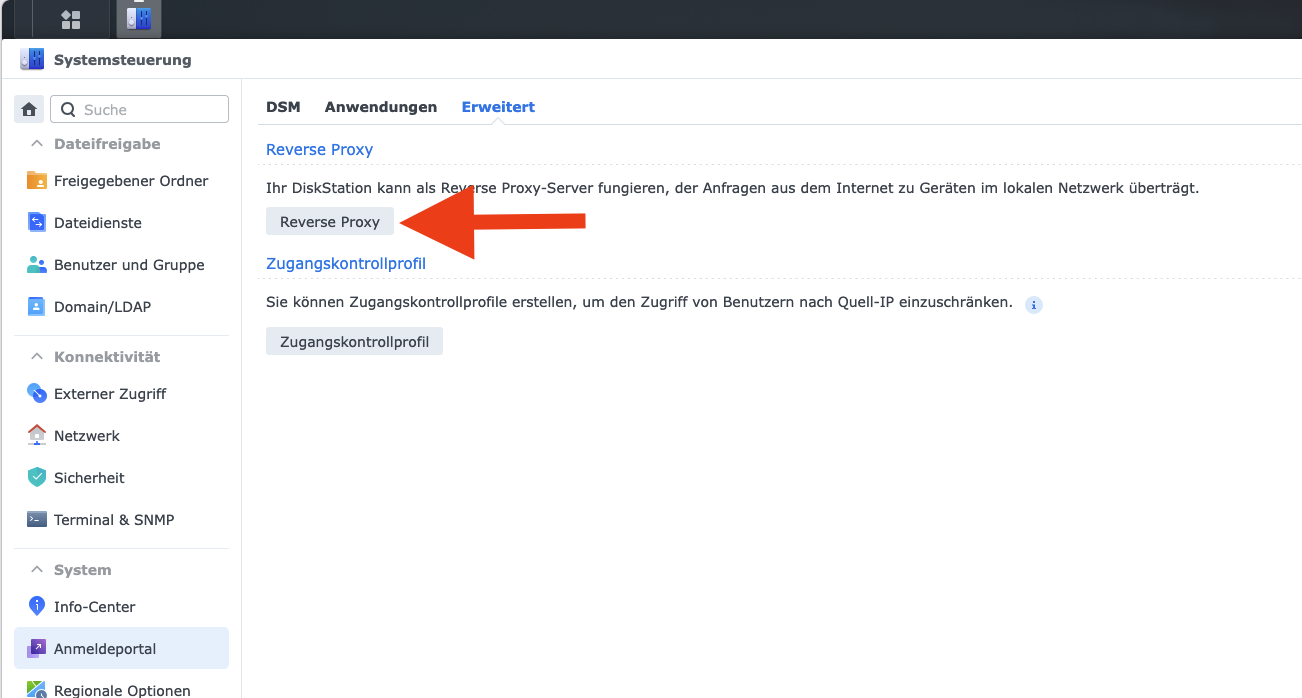Switch to the Anwendungen tab

tap(381, 107)
